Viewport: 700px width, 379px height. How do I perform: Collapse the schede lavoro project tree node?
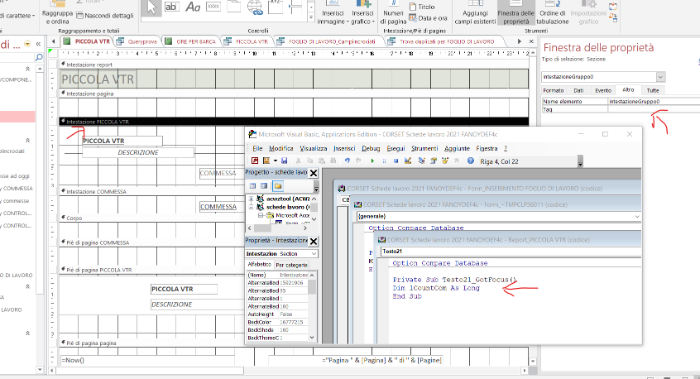click(251, 207)
